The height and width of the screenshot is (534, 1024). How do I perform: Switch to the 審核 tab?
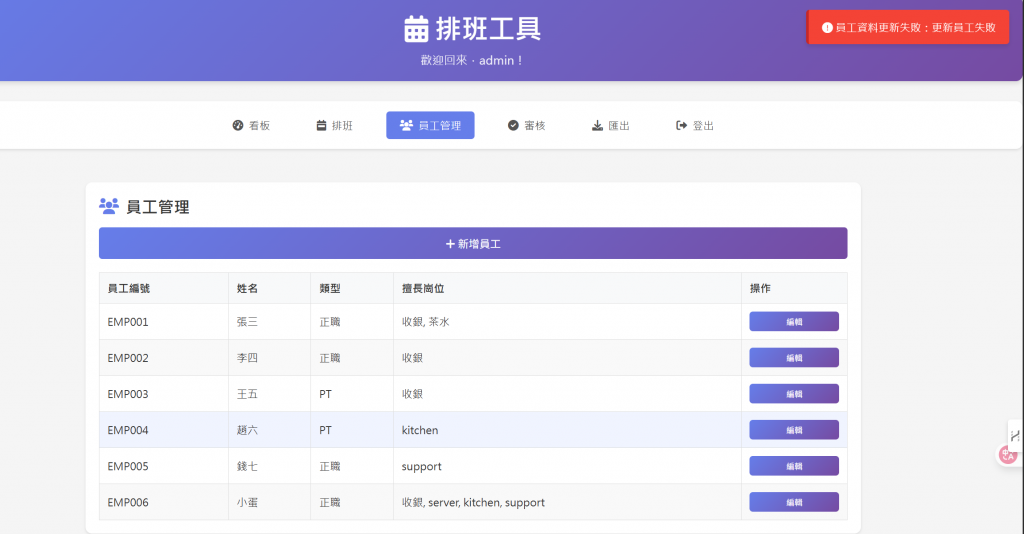pos(526,125)
